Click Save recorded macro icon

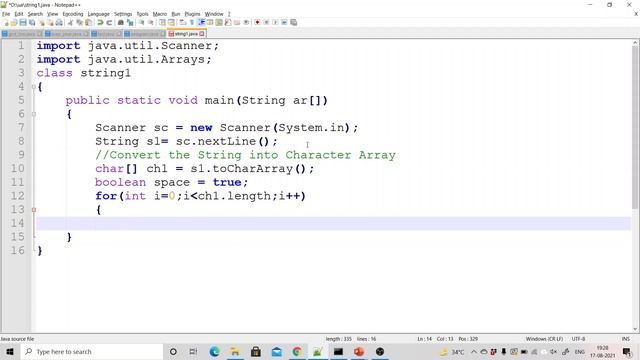[293, 22]
